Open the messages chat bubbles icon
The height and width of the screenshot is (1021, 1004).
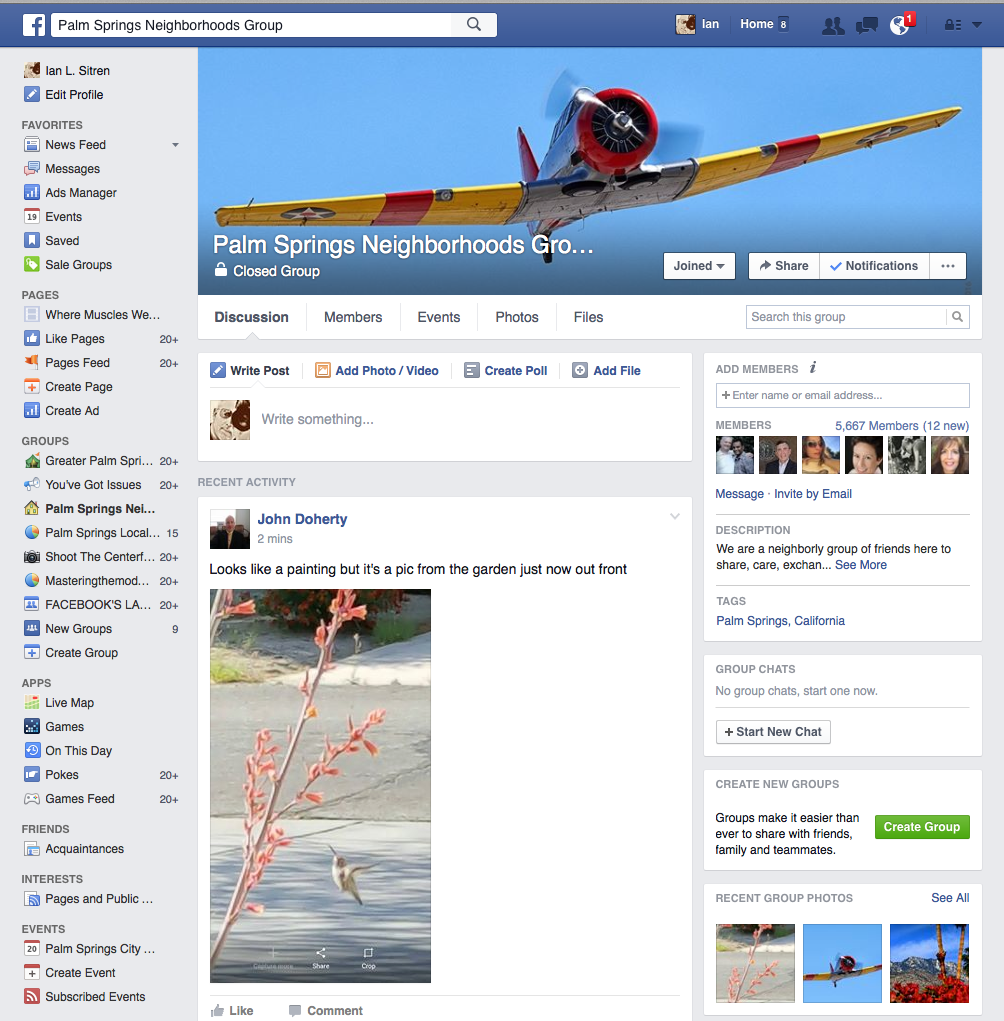(867, 25)
